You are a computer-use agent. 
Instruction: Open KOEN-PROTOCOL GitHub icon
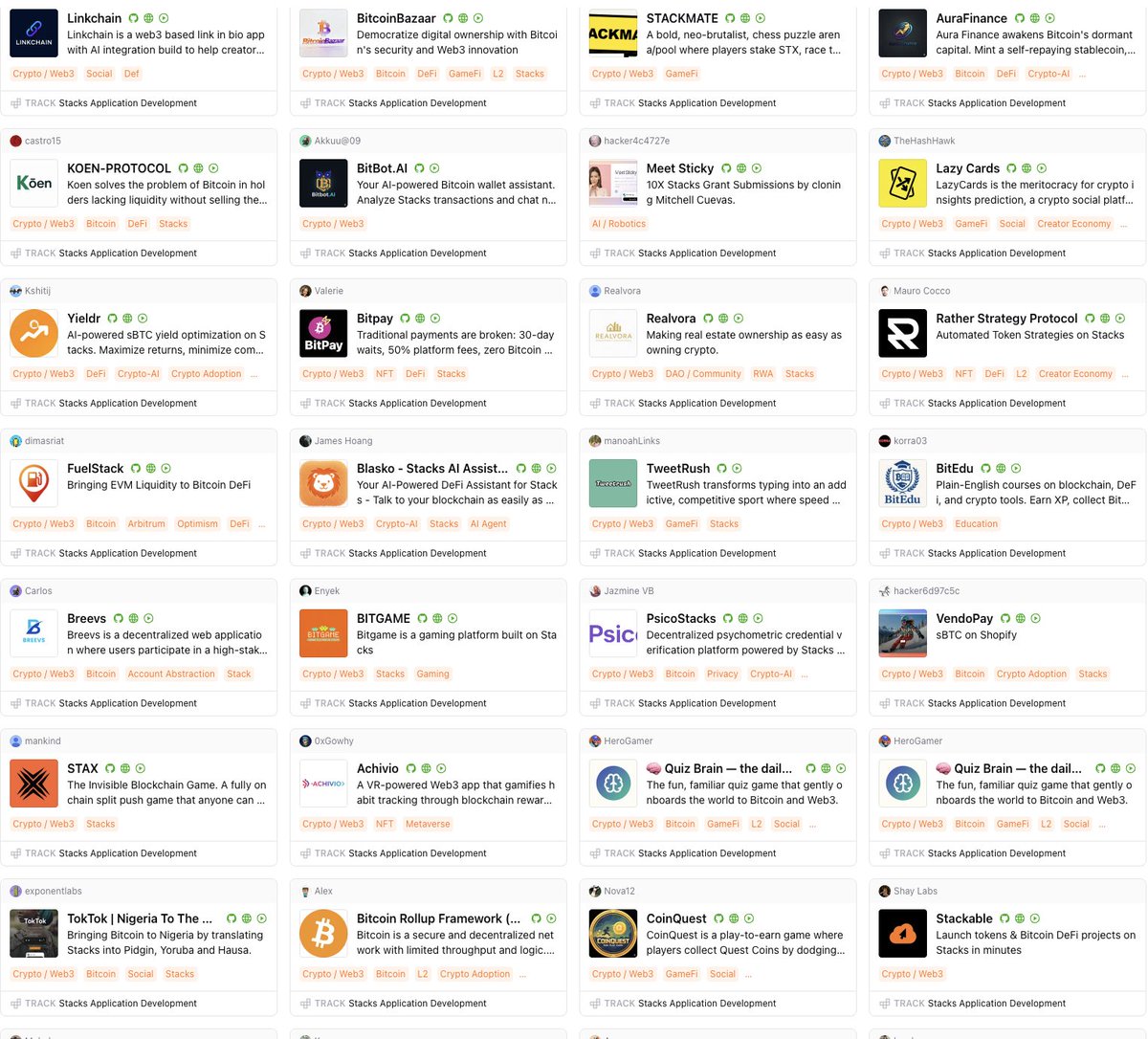click(184, 168)
